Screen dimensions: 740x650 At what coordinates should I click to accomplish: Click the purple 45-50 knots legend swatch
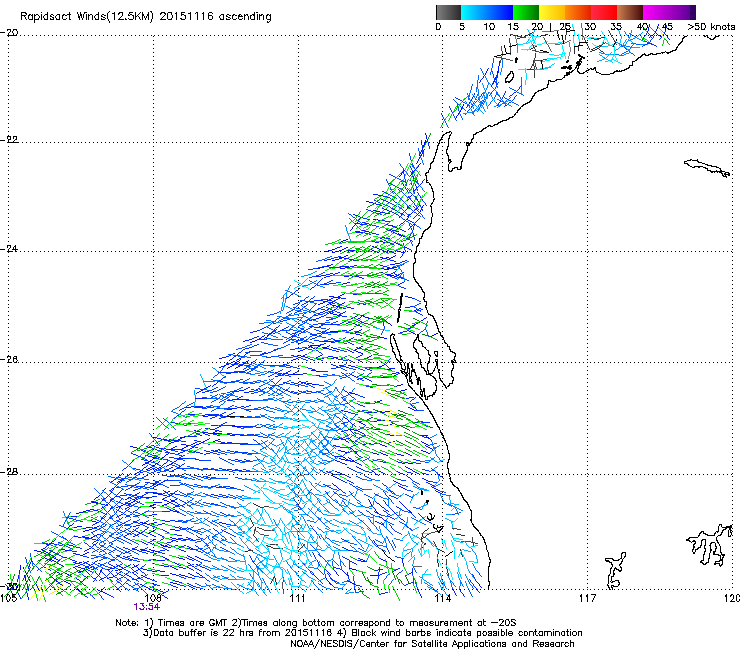pos(682,12)
